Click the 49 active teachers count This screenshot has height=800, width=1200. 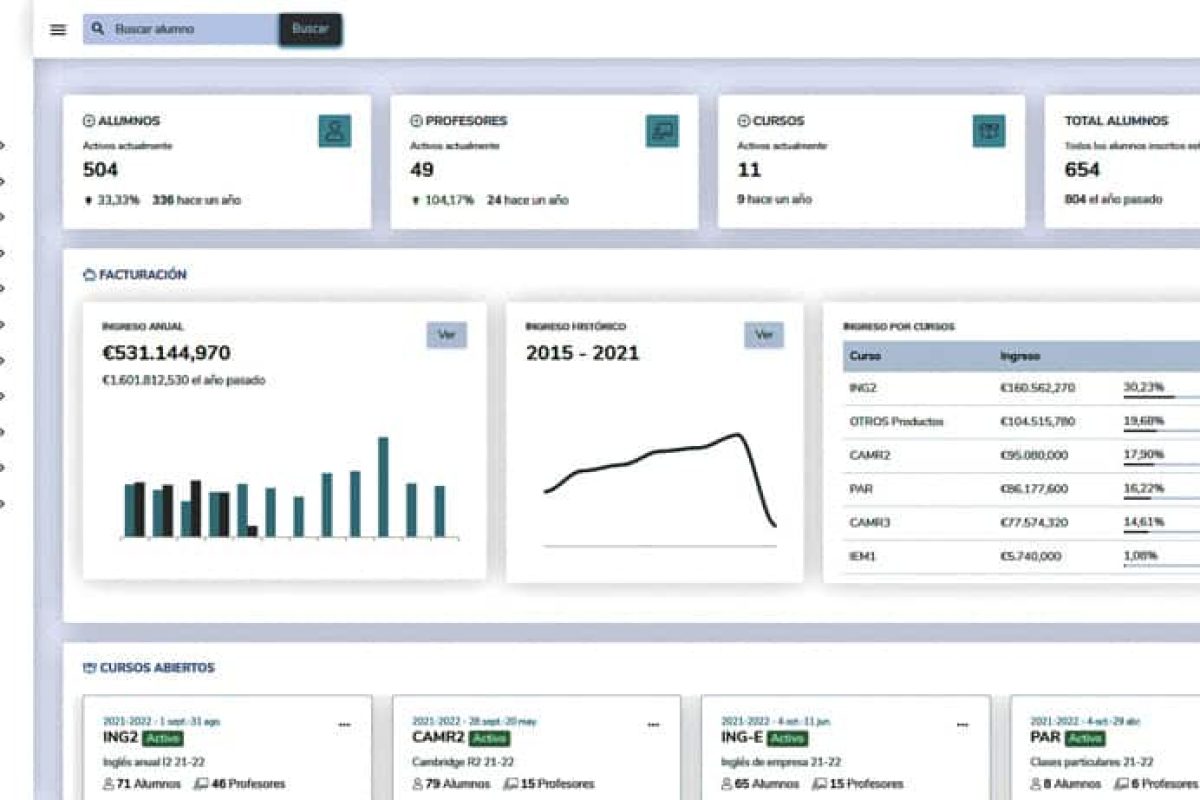(x=422, y=170)
